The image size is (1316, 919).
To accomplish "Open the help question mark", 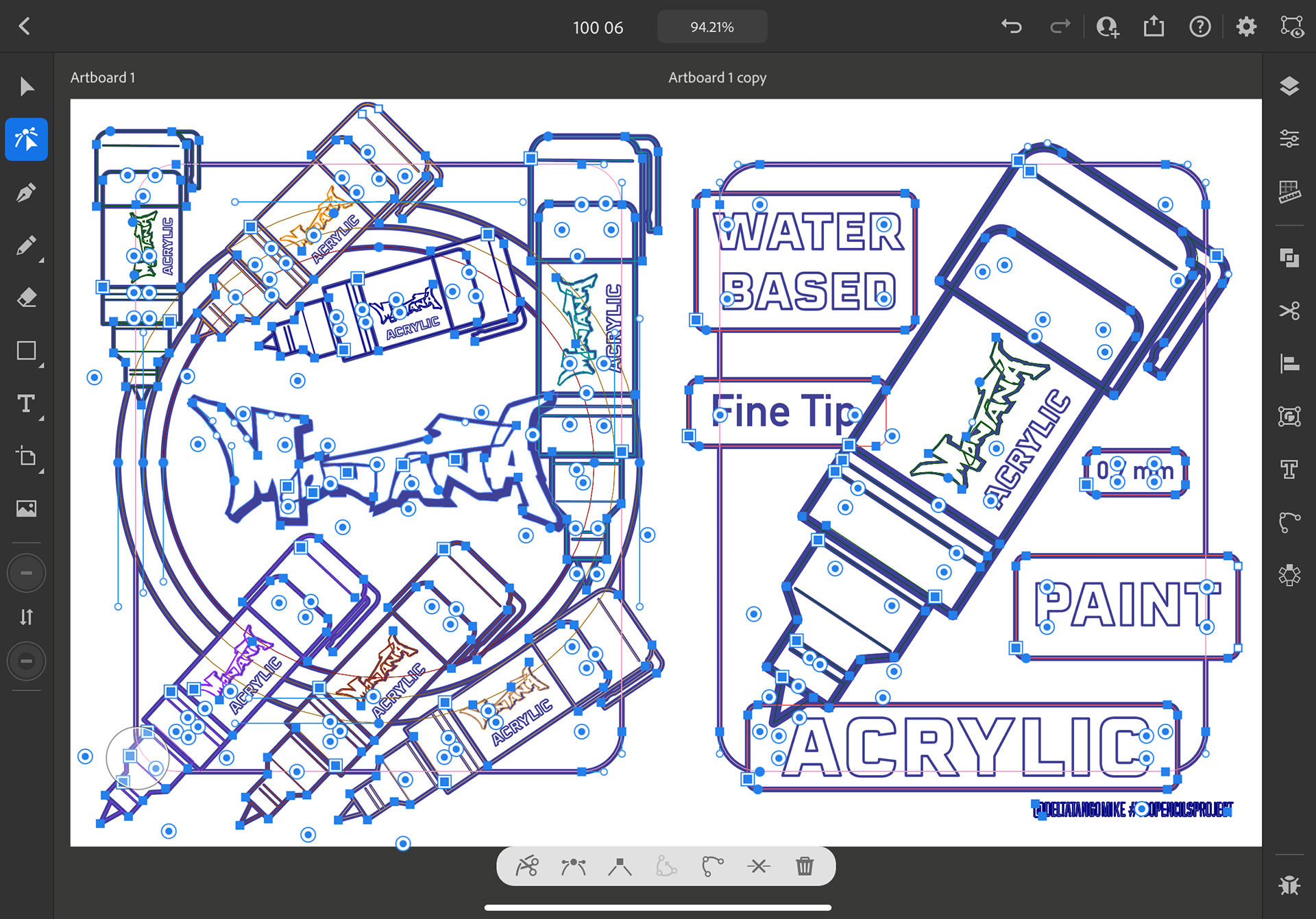I will pos(1200,27).
